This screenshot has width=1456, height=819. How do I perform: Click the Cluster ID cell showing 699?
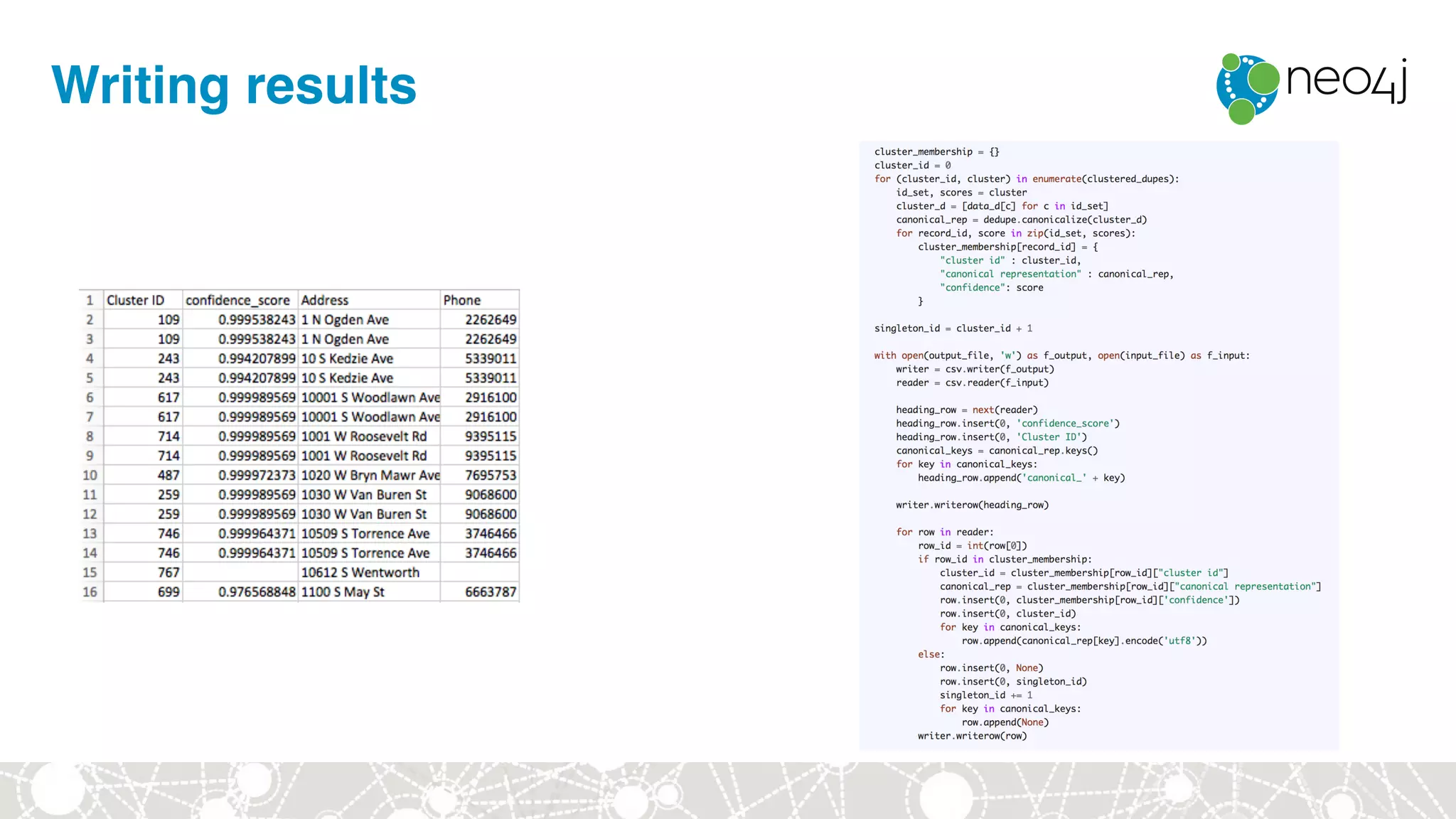[x=143, y=591]
